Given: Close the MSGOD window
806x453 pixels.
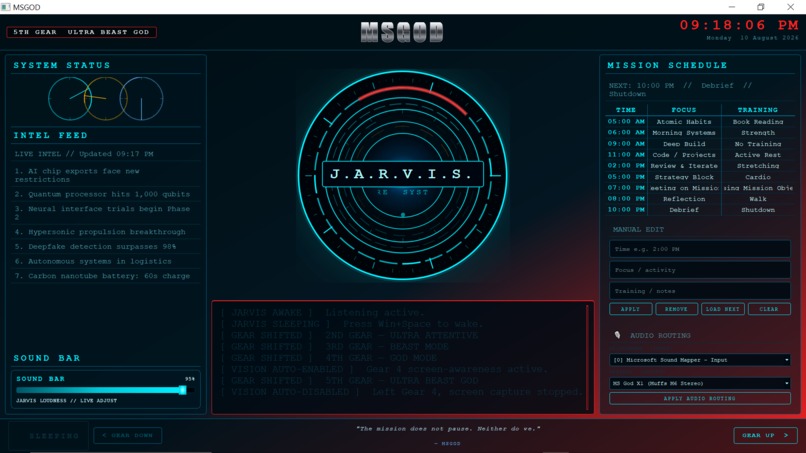Looking at the screenshot, I should click(791, 7).
